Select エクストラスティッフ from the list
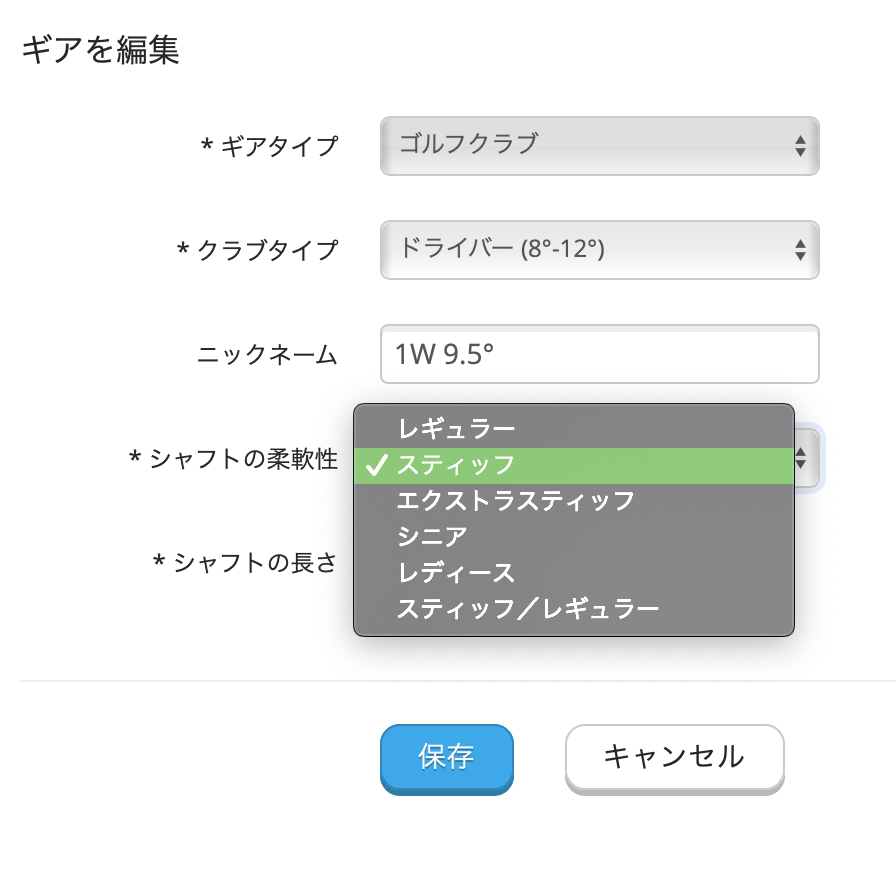The height and width of the screenshot is (880, 896). [x=515, y=500]
